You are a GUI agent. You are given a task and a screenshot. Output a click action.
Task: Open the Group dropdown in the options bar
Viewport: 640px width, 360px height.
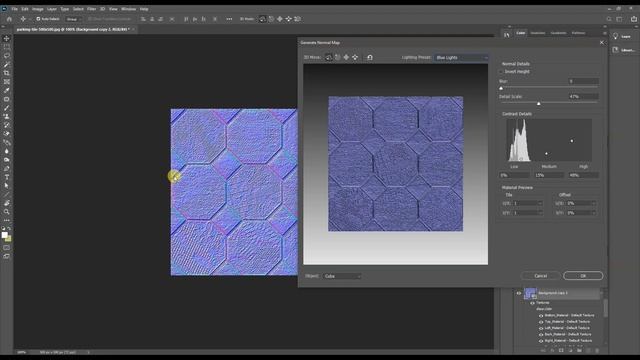[x=73, y=19]
